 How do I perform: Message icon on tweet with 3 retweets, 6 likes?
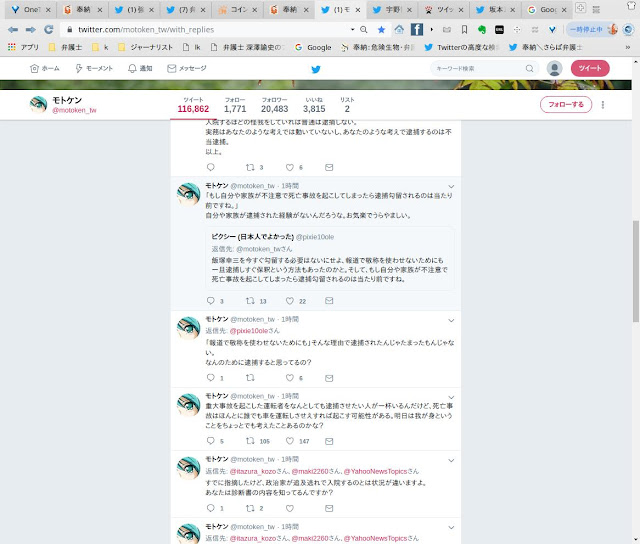329,167
